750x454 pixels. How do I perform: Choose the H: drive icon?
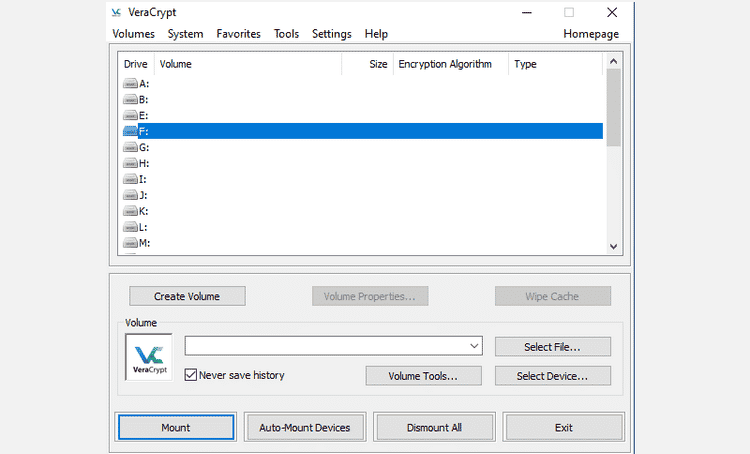(130, 163)
